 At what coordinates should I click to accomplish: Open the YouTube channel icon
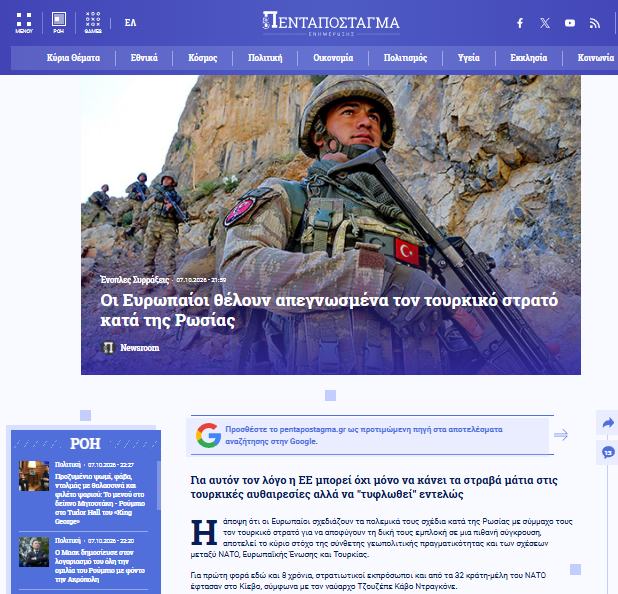(570, 23)
